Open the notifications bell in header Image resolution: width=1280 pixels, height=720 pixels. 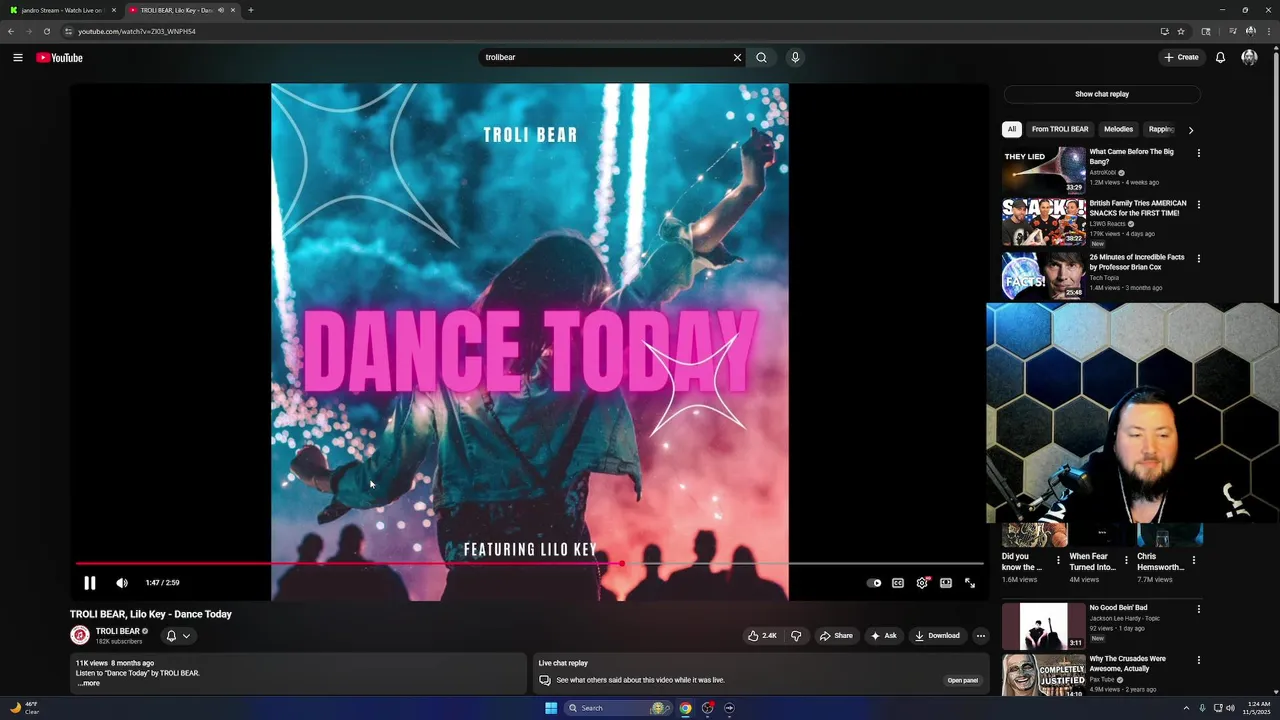tap(1220, 57)
